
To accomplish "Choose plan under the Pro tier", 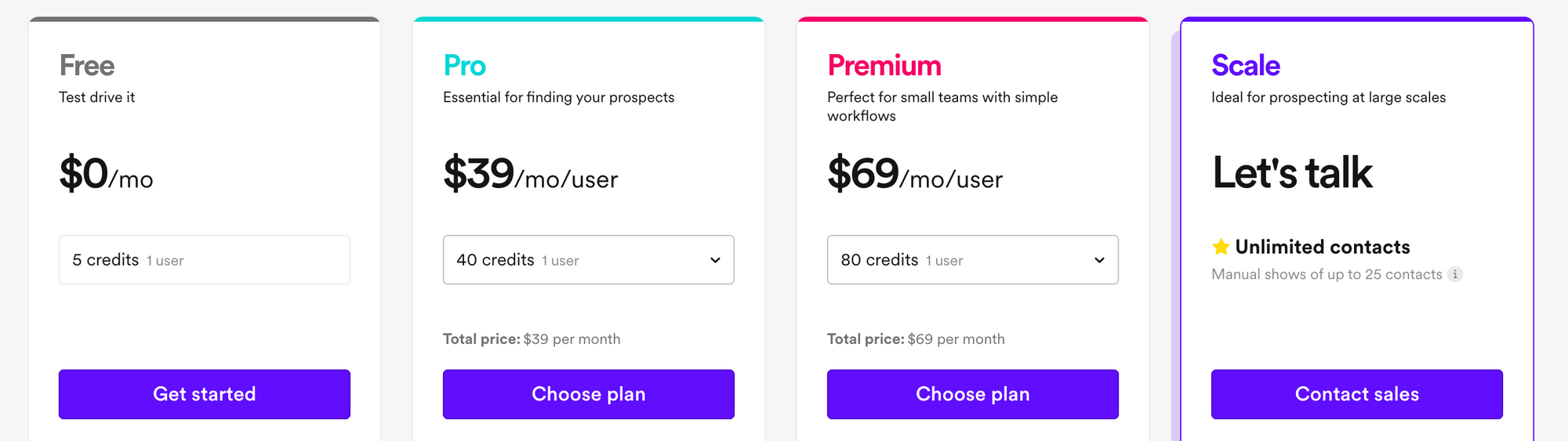I will click(588, 394).
